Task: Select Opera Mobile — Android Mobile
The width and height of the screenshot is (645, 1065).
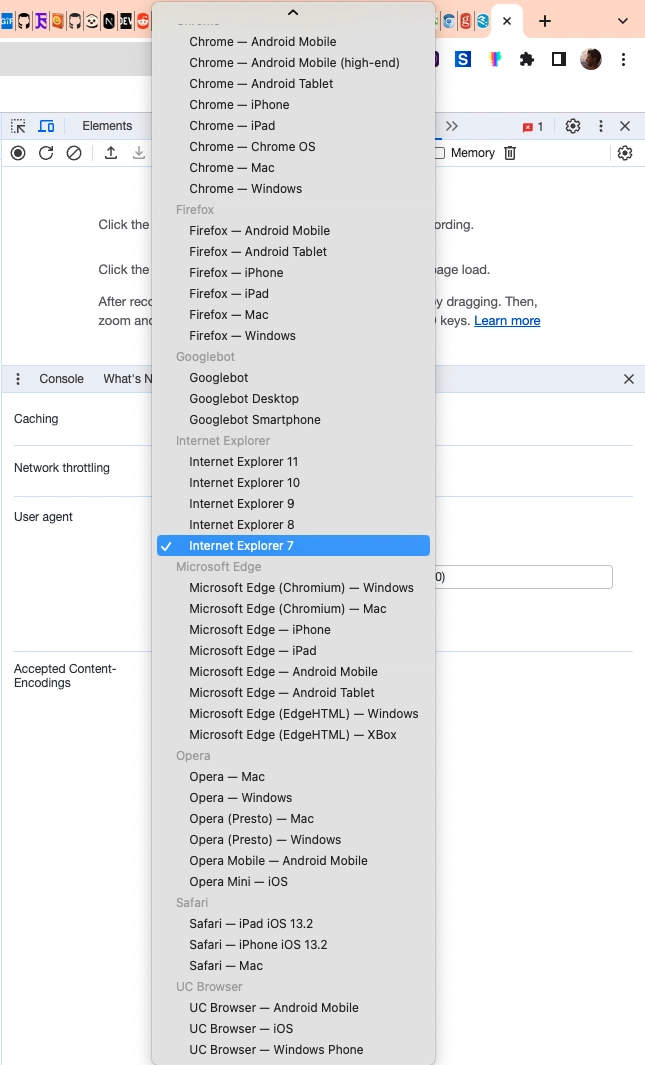Action: (x=293, y=861)
